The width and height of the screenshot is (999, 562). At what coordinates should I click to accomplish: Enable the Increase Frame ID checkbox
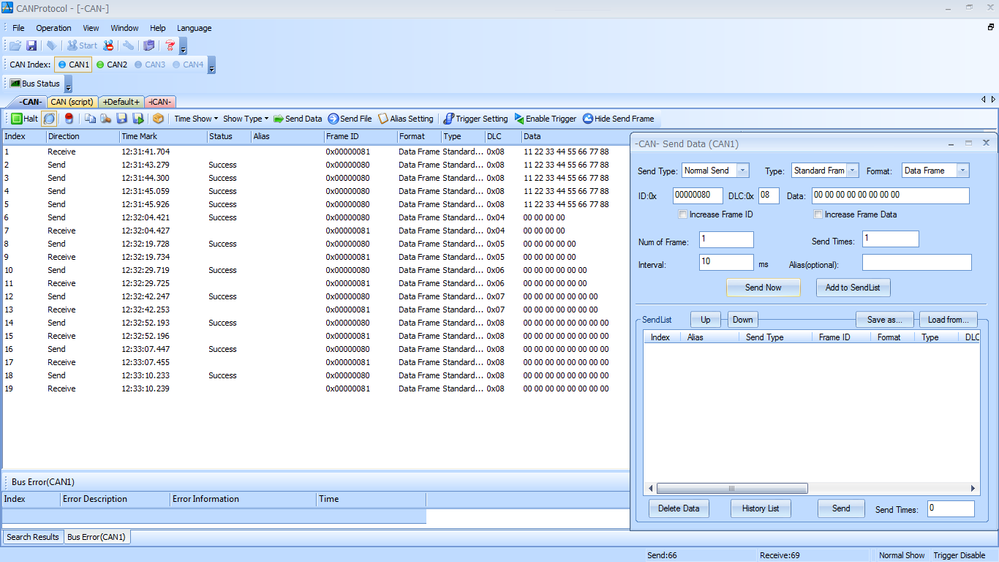[x=683, y=215]
